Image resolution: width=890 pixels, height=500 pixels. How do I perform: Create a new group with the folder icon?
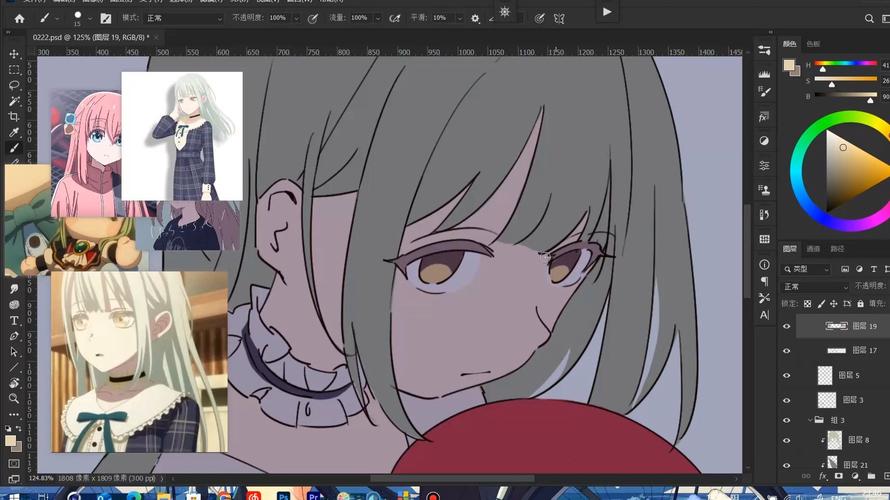pyautogui.click(x=871, y=476)
